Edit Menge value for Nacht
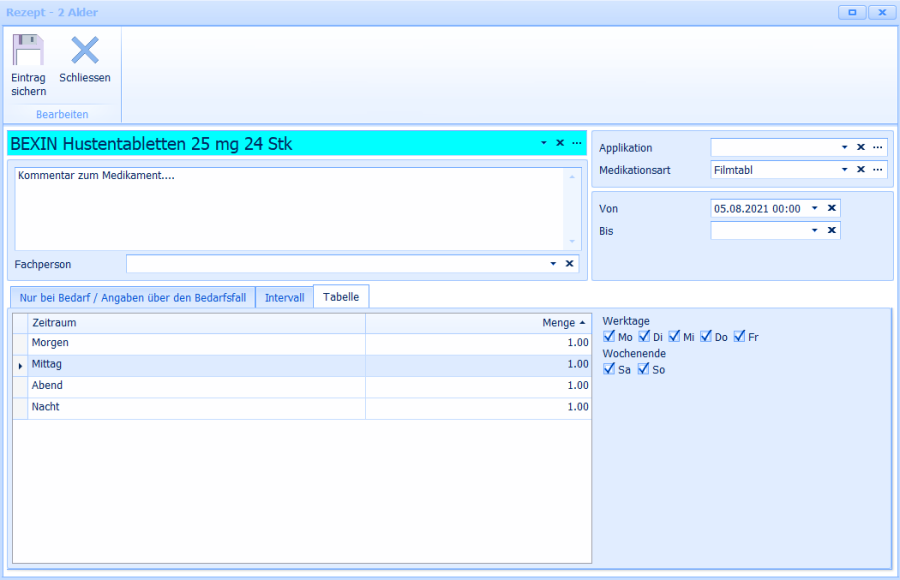 pos(478,407)
